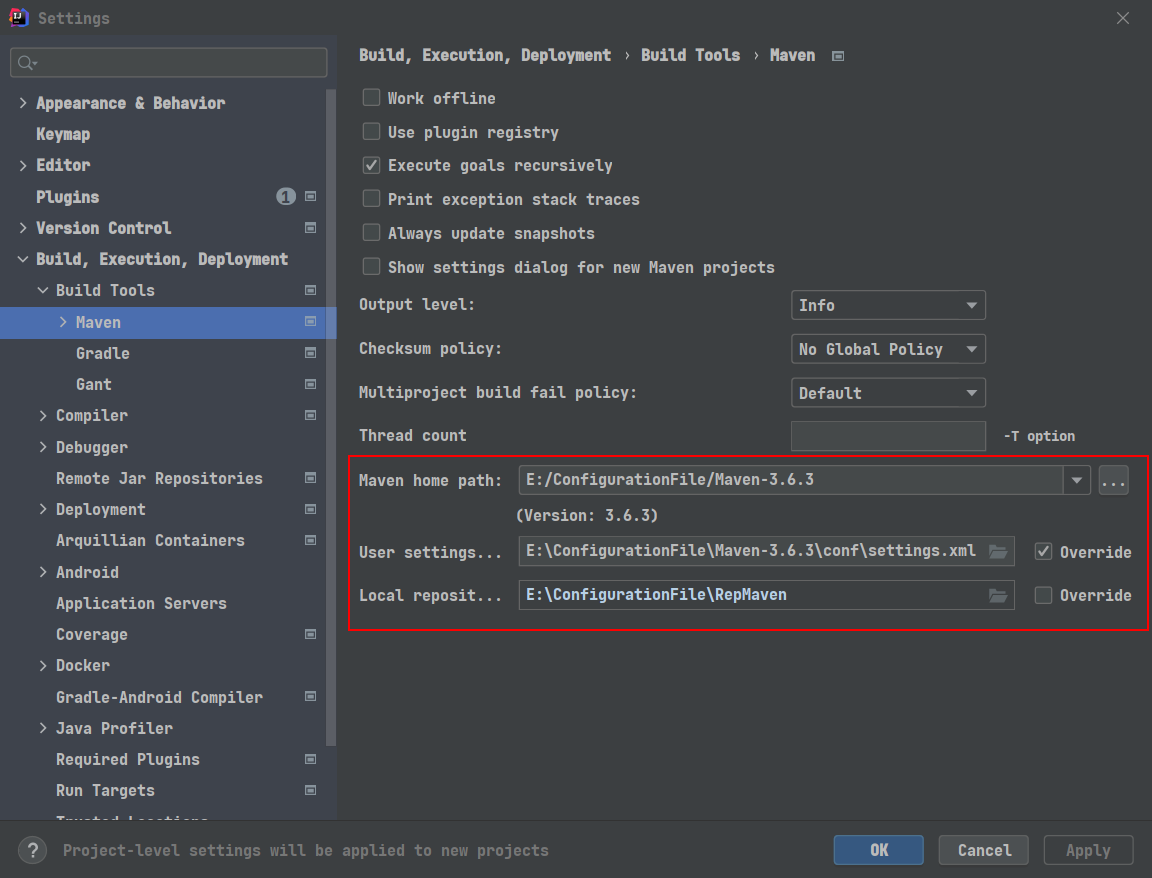Click project-level icon next to Gradle
The image size is (1152, 878).
point(311,353)
